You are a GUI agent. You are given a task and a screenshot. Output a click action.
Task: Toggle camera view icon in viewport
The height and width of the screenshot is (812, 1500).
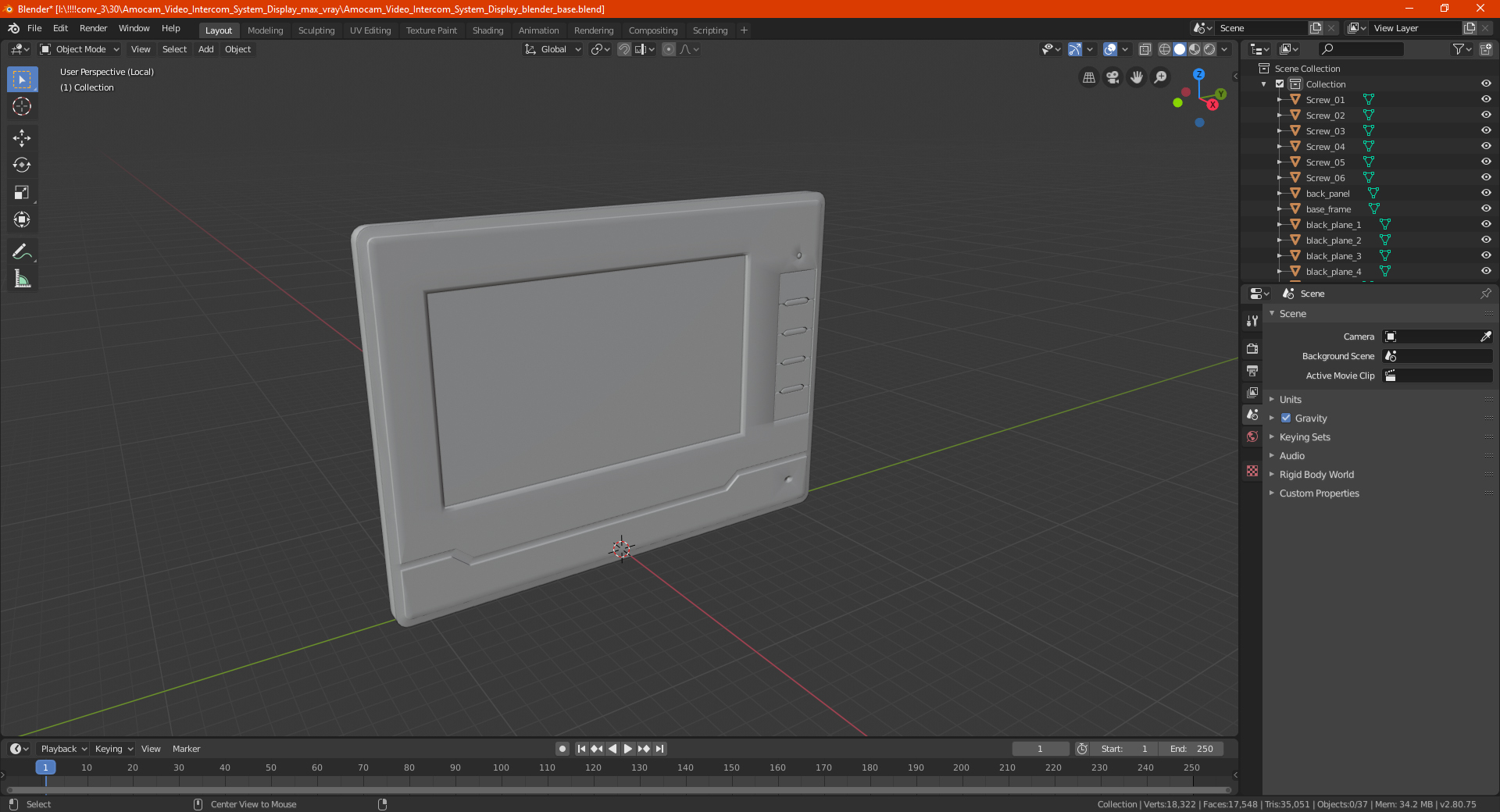[x=1112, y=77]
